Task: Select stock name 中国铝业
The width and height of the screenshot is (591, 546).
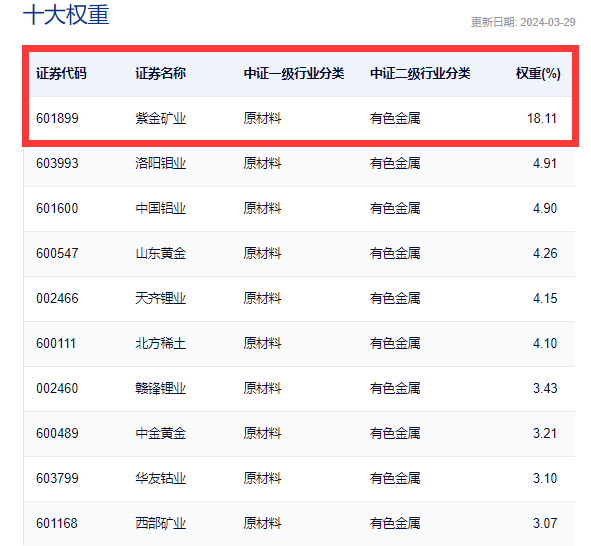Action: click(161, 208)
